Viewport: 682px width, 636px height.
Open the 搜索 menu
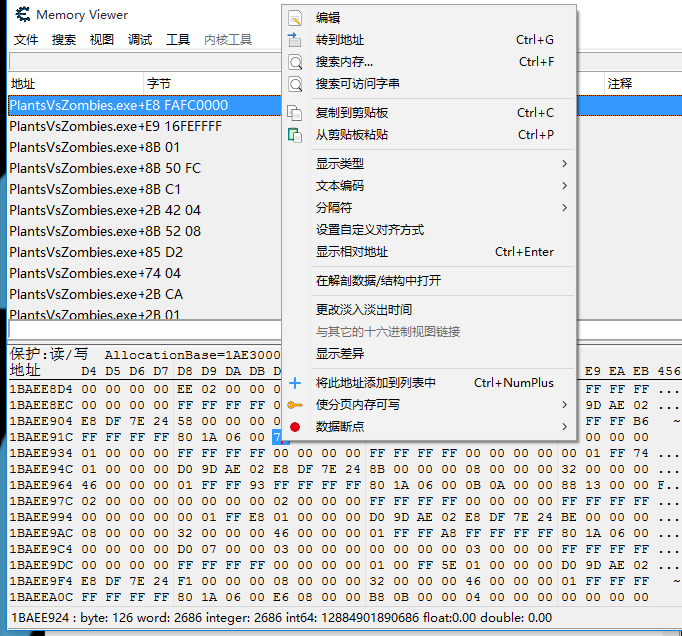[x=64, y=40]
